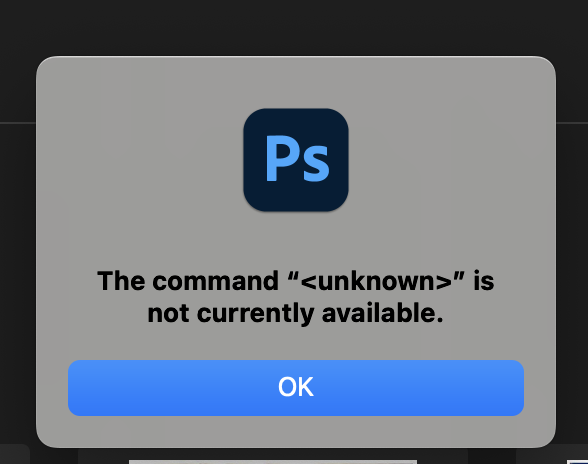Click the gray dialog space between icon and message

click(x=296, y=240)
